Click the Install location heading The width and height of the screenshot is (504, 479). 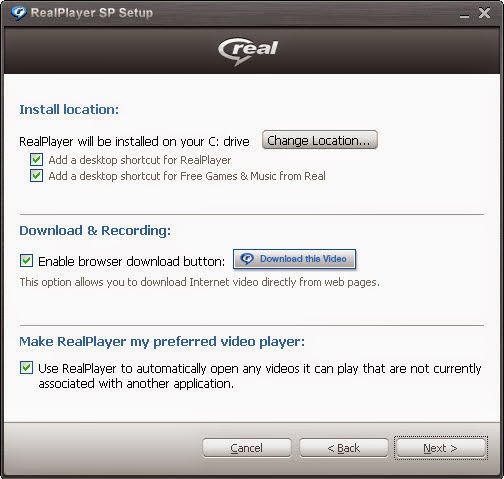coord(69,110)
